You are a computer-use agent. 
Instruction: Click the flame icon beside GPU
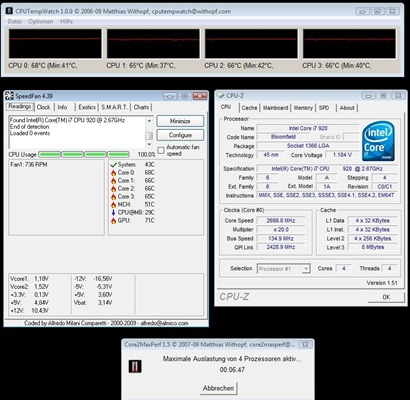pyautogui.click(x=113, y=221)
